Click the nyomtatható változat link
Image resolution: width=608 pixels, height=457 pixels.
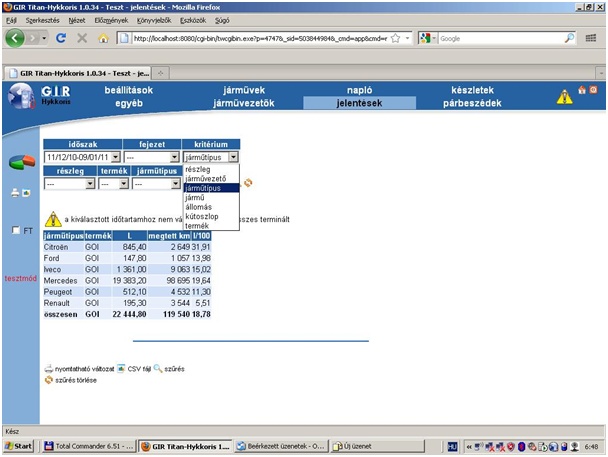[x=83, y=369]
